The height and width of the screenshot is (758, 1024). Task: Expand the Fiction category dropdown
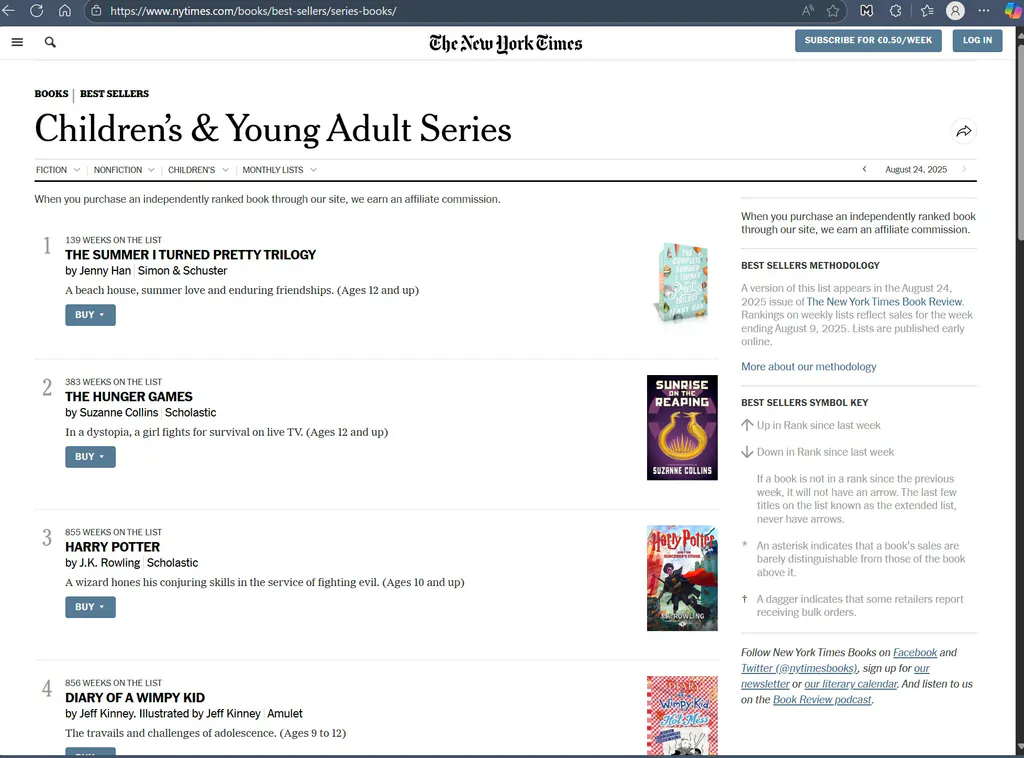[58, 170]
